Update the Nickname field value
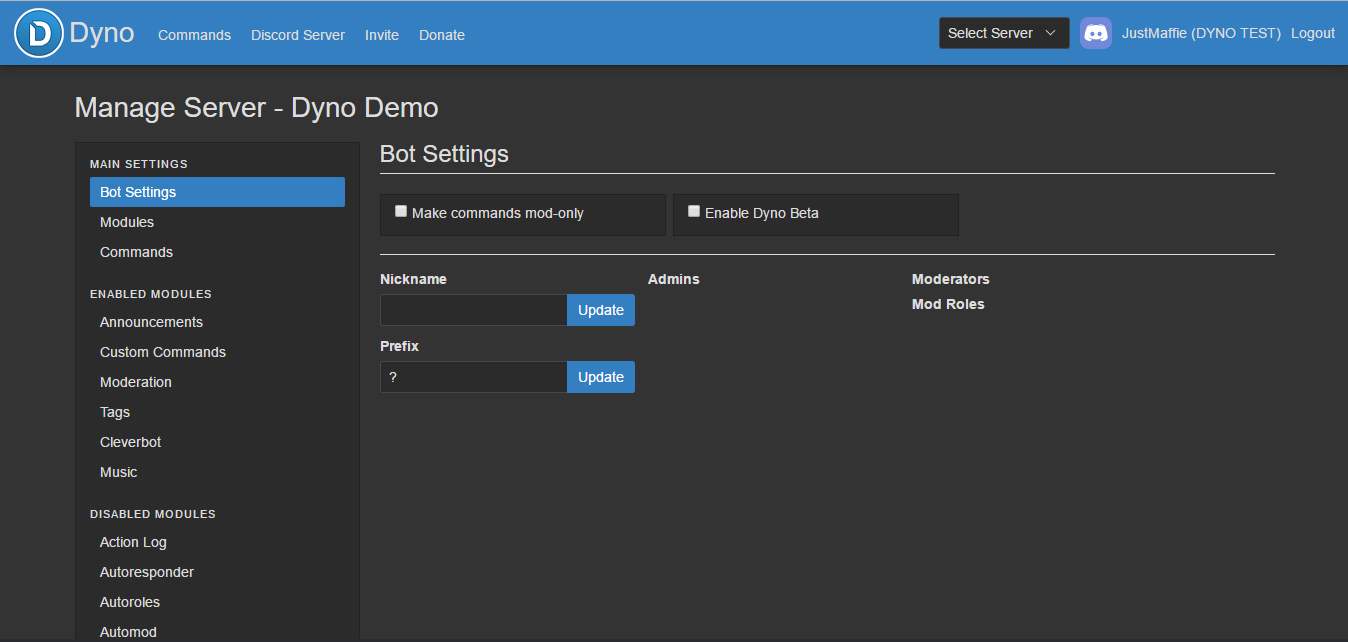 tap(601, 310)
